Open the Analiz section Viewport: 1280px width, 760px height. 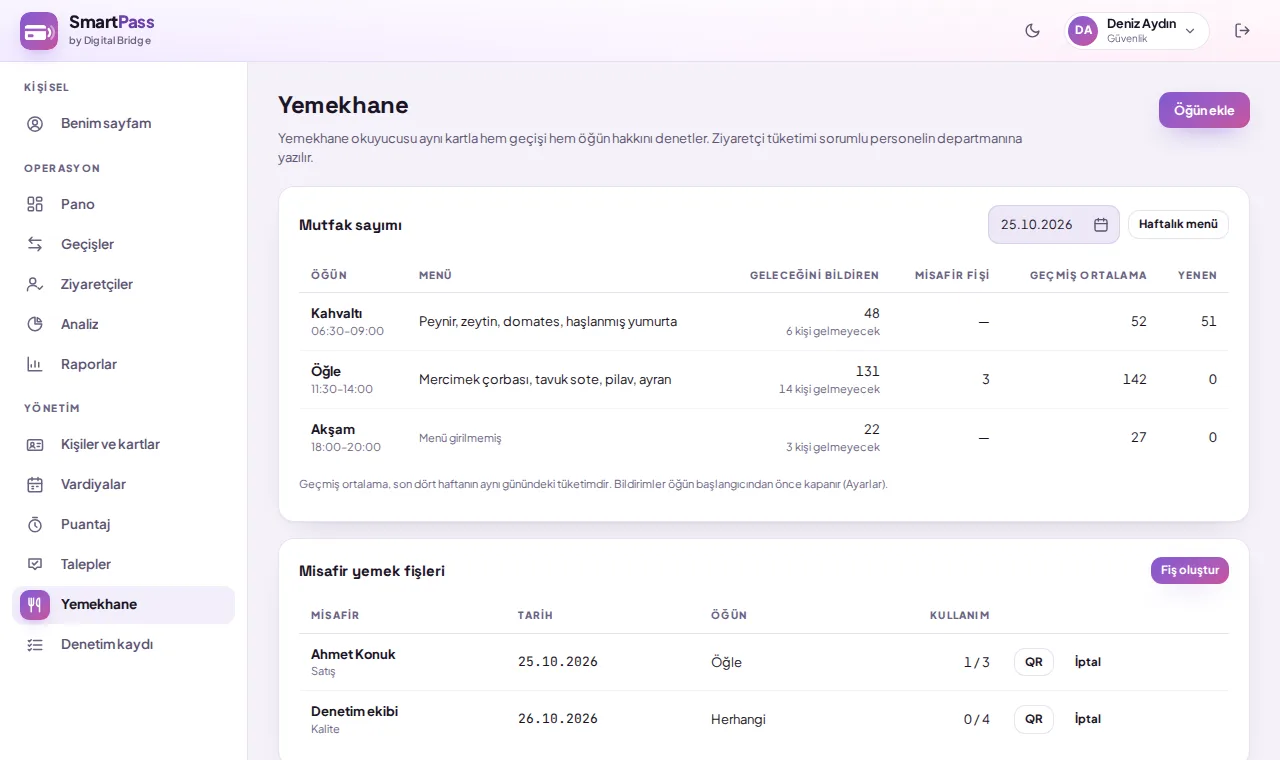(x=123, y=324)
